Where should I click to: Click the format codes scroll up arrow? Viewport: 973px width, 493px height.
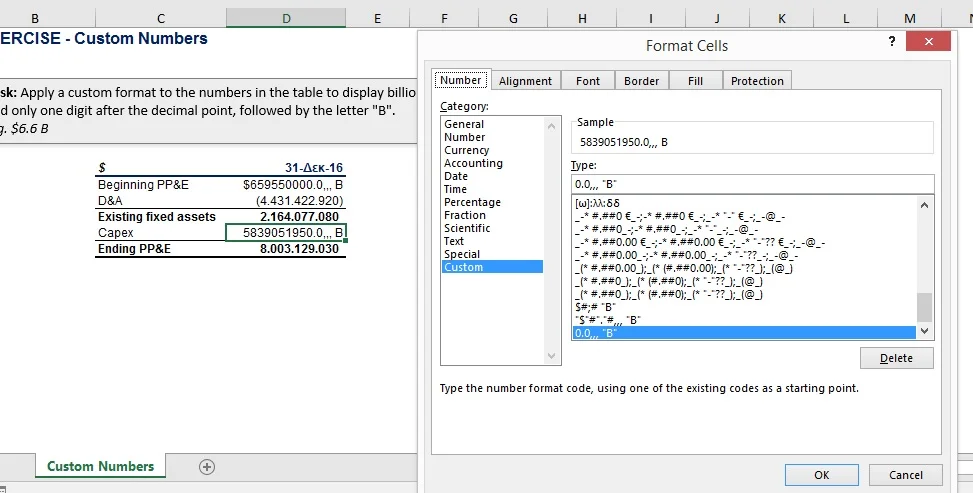[x=924, y=205]
